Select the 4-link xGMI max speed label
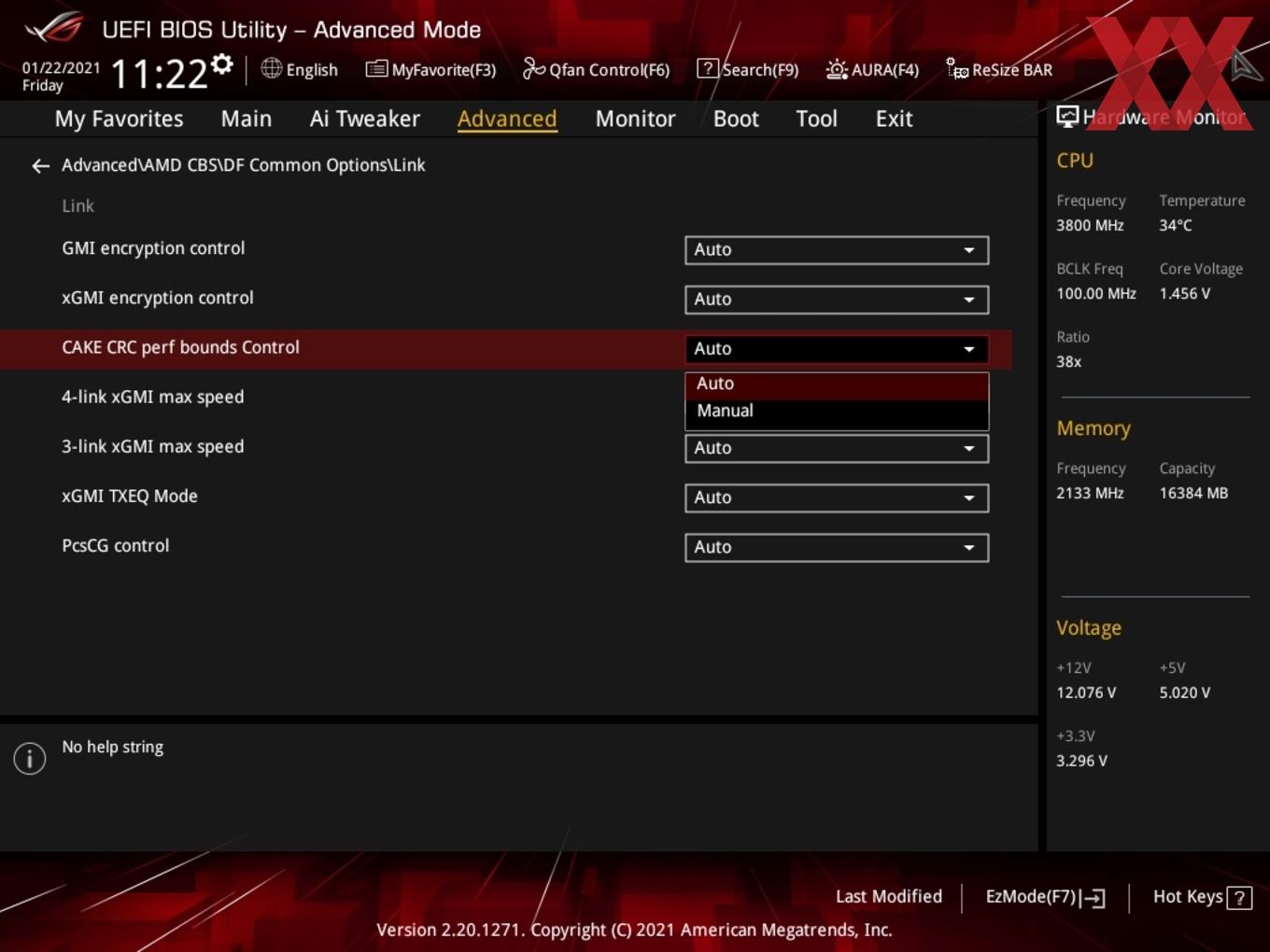Screen dimensions: 1270x952 click(x=153, y=397)
